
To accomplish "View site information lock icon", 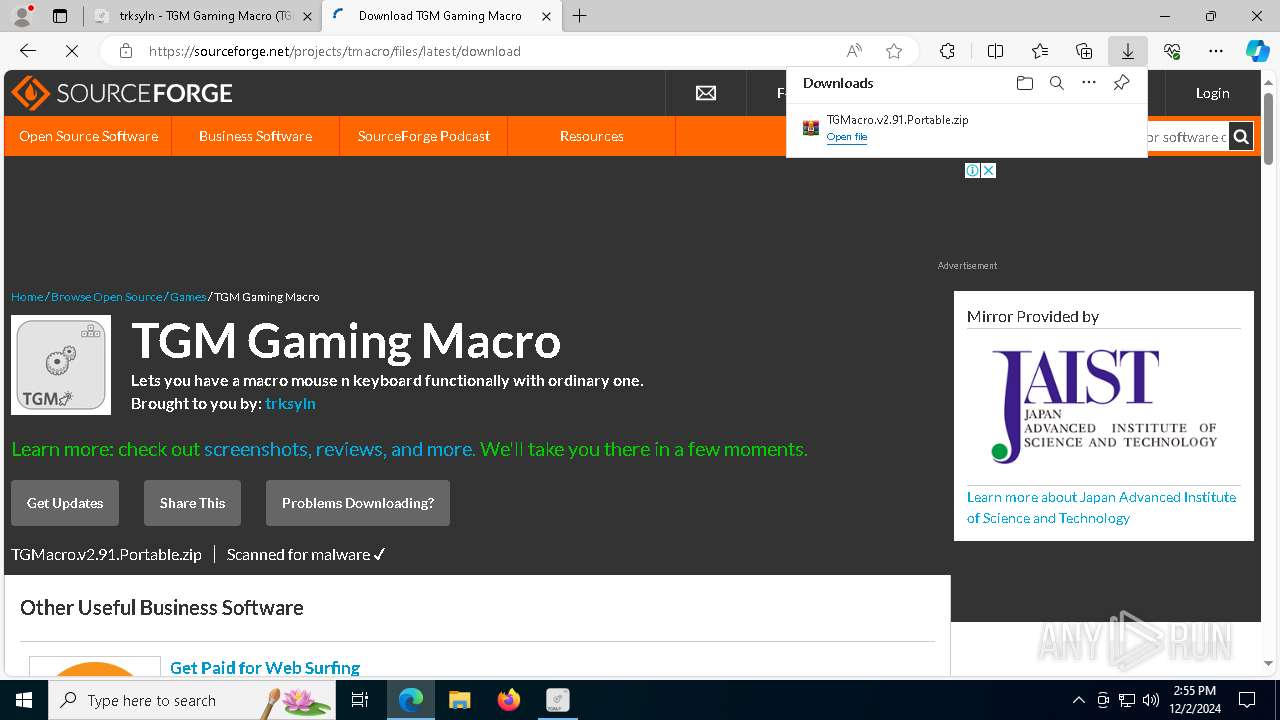I will [126, 51].
